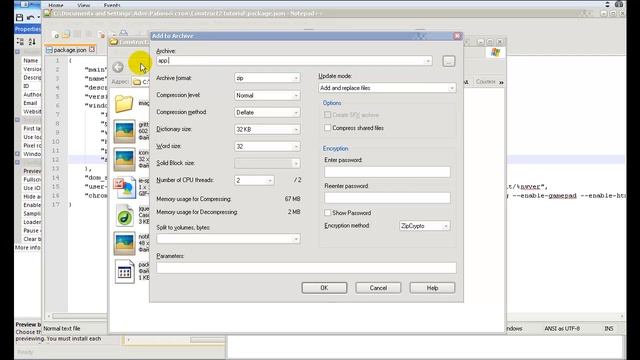Select the package.json document tab
640x360 pixels.
69,50
